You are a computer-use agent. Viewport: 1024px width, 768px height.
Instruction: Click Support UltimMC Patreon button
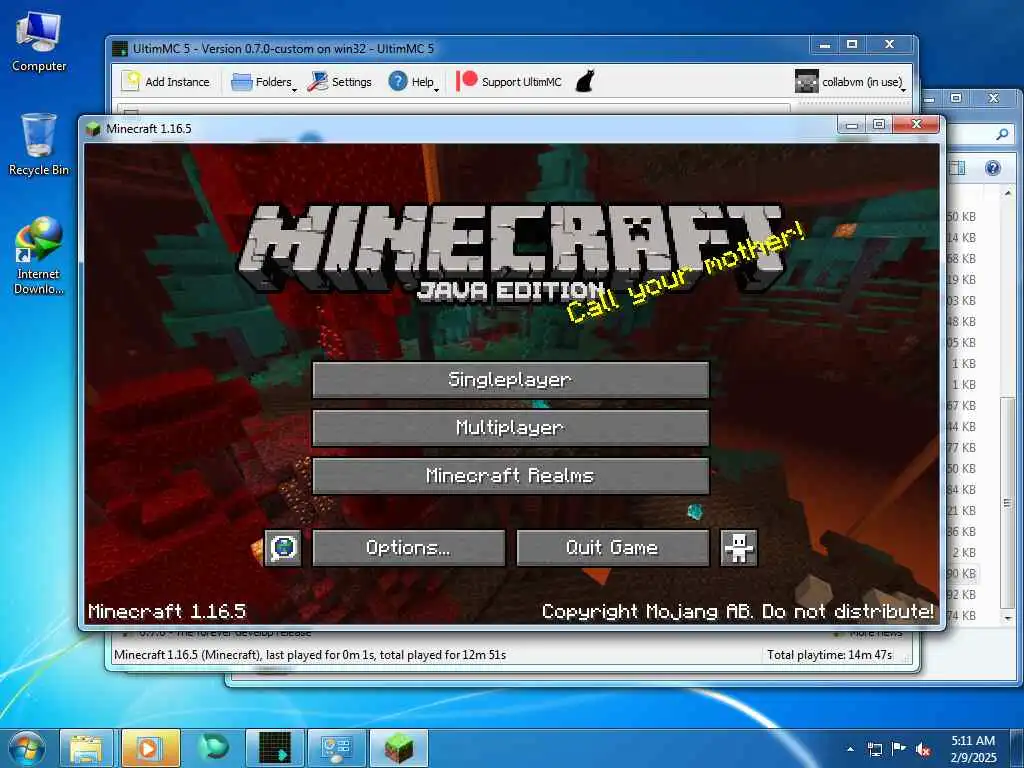point(509,82)
